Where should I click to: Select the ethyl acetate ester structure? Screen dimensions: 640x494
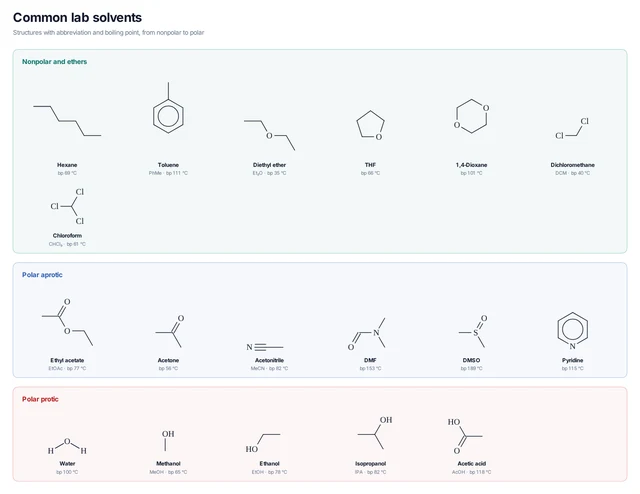[x=67, y=322]
